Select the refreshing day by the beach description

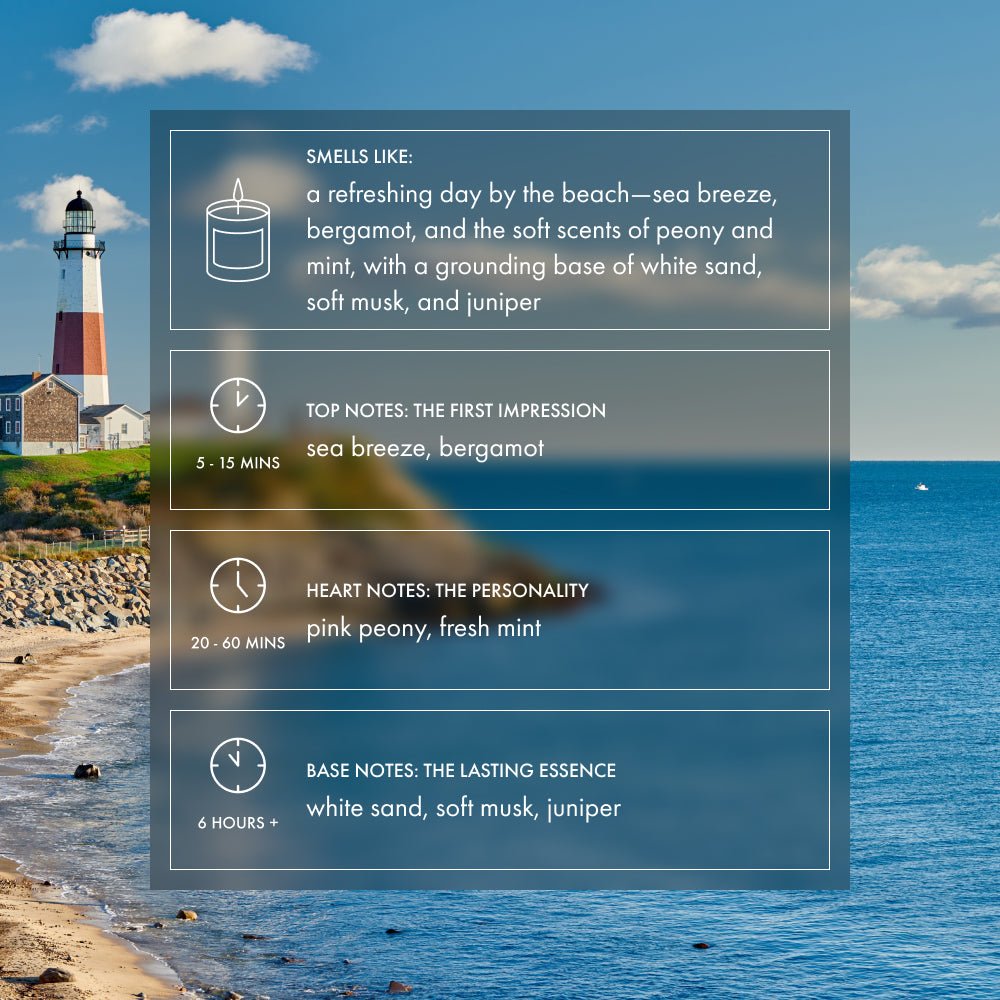pyautogui.click(x=540, y=248)
